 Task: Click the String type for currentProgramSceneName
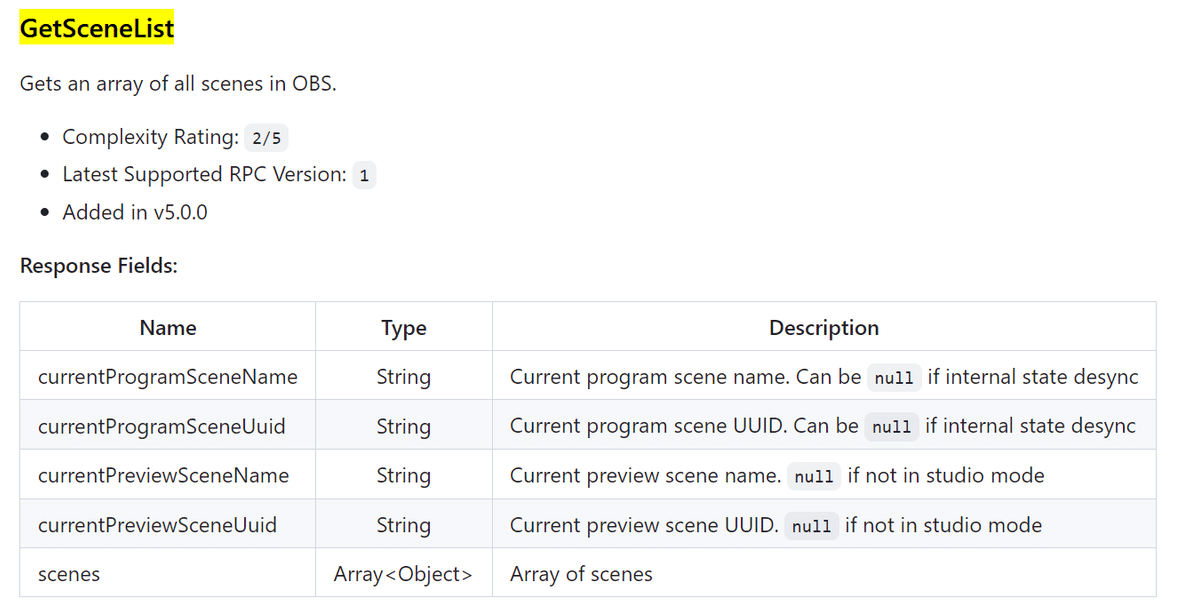[x=404, y=377]
